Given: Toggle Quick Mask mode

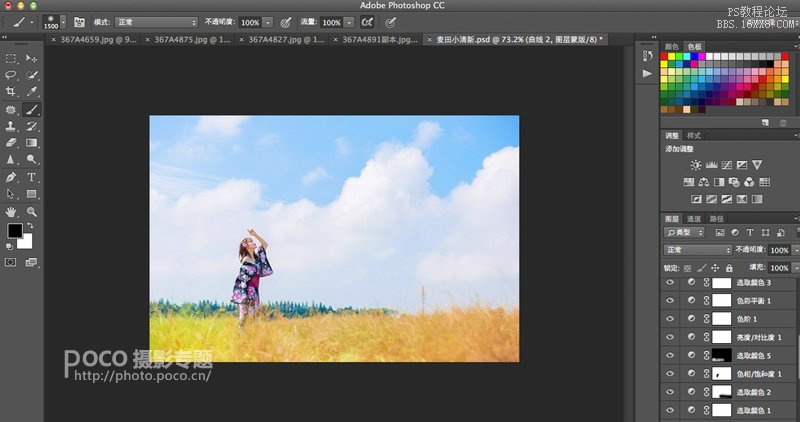Looking at the screenshot, I should pos(11,262).
